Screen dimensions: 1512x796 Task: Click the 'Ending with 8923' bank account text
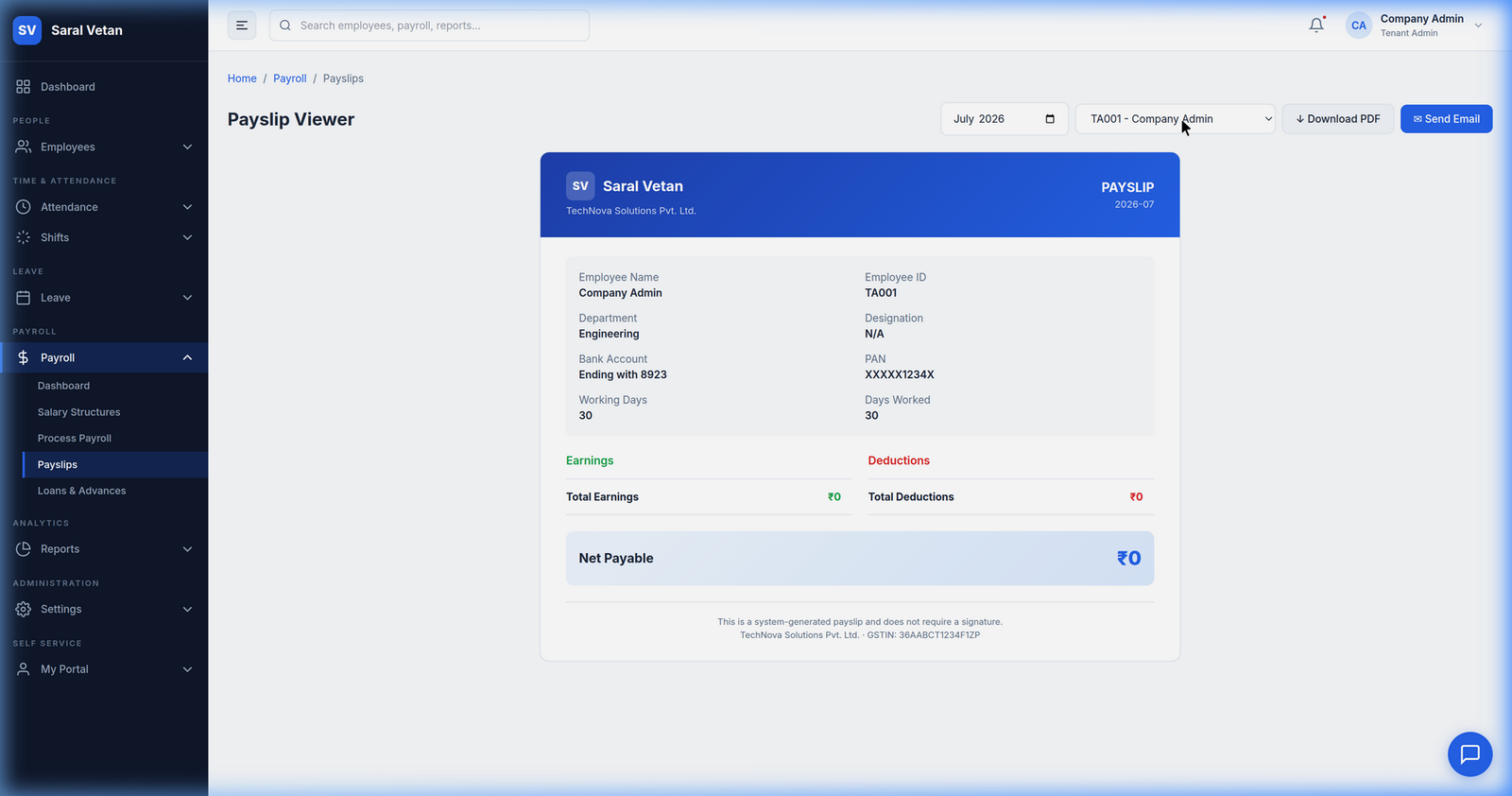pyautogui.click(x=623, y=375)
